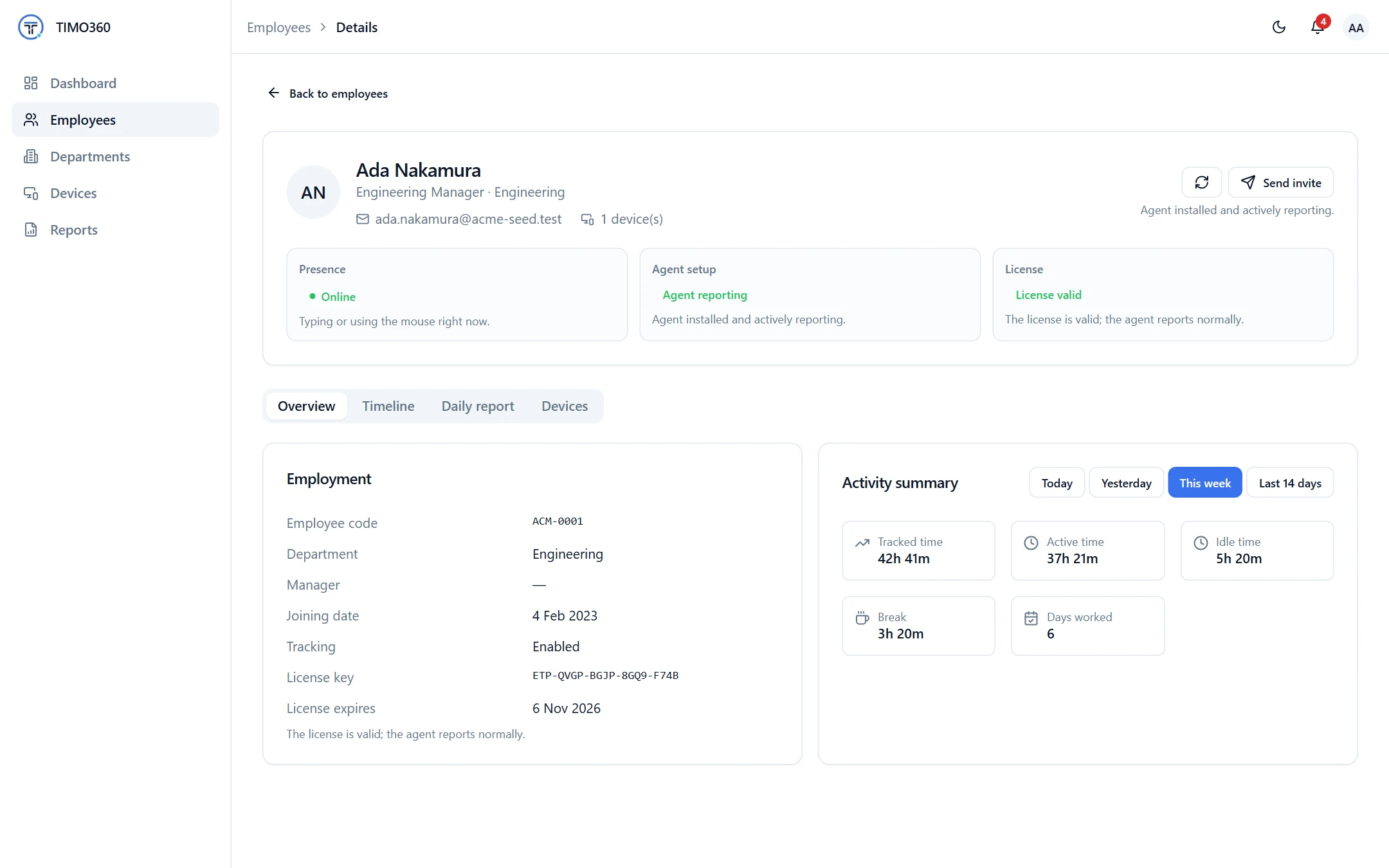
Task: Click the device count icon
Action: (x=587, y=219)
